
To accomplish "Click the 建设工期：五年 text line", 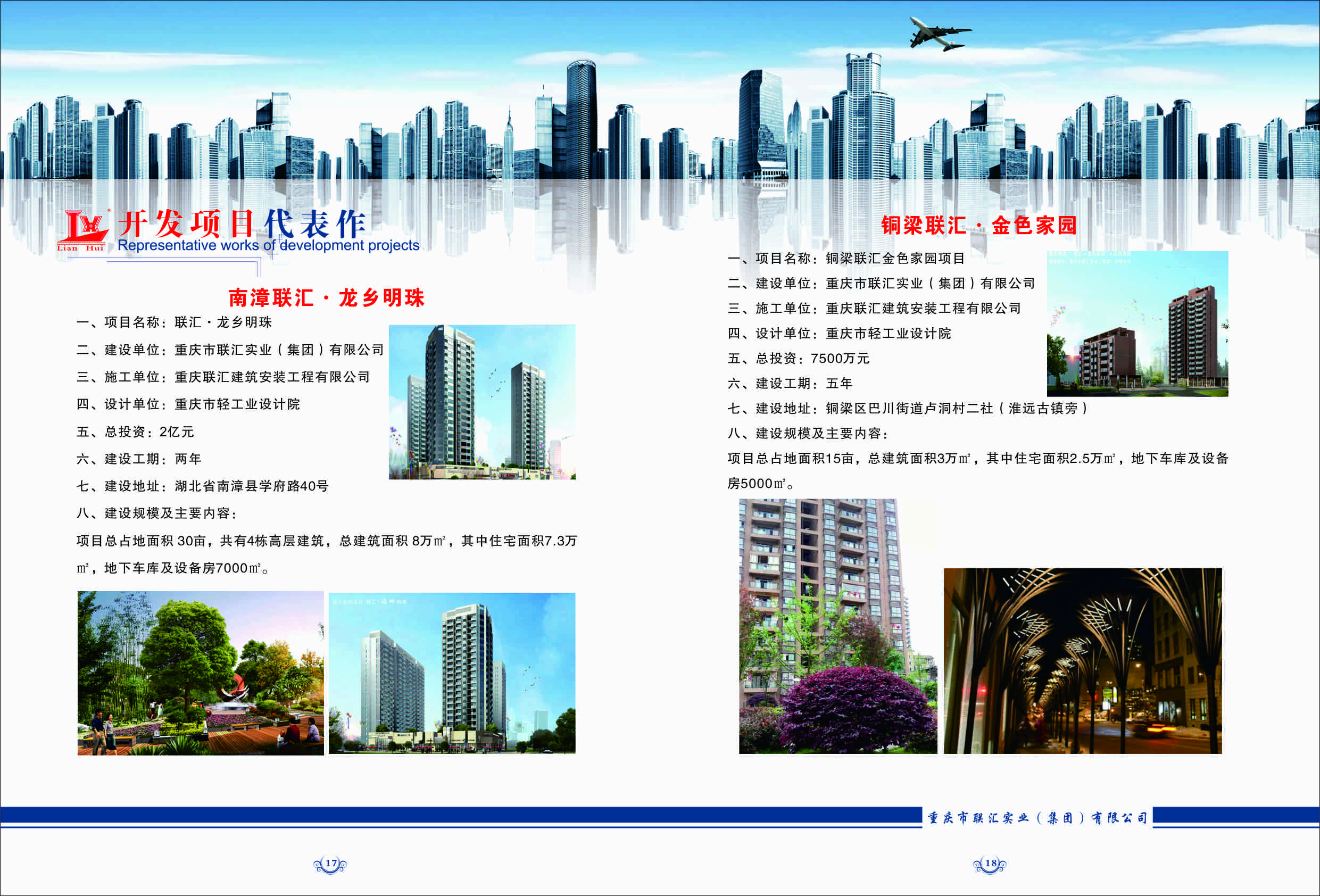I will tap(790, 384).
